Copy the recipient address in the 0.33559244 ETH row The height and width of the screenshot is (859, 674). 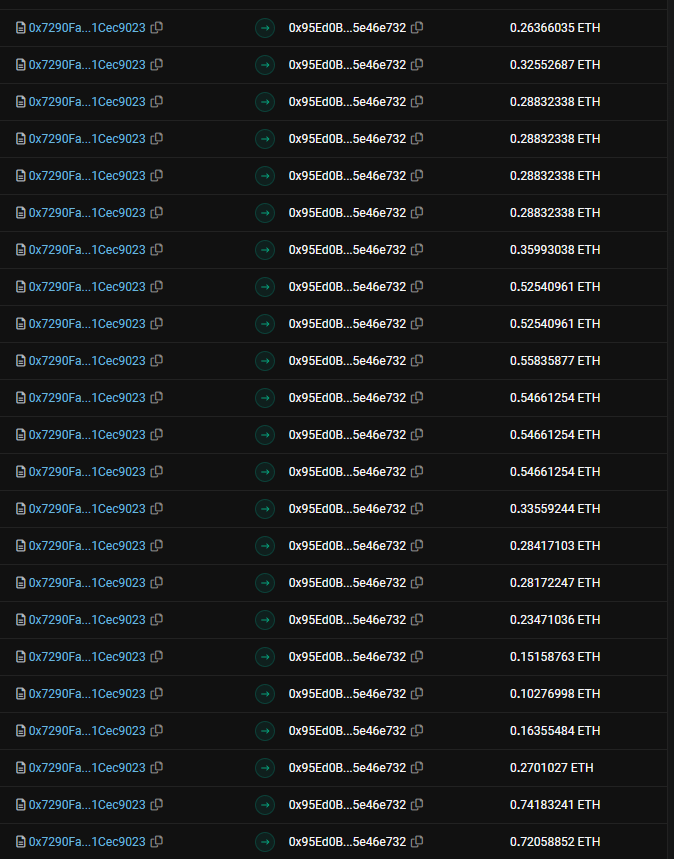[x=417, y=508]
